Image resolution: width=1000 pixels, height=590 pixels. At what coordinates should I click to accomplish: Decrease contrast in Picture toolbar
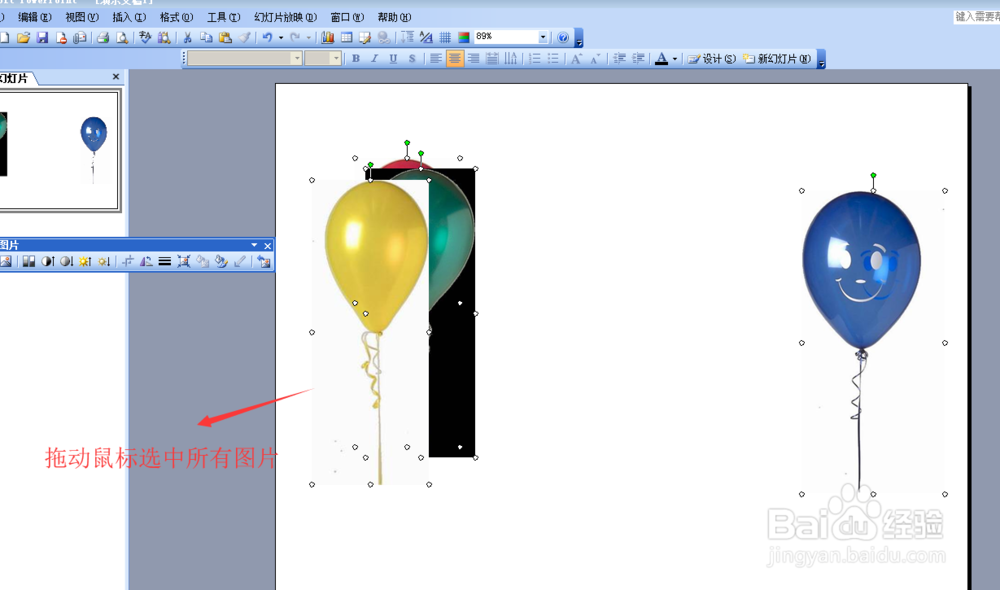point(66,262)
